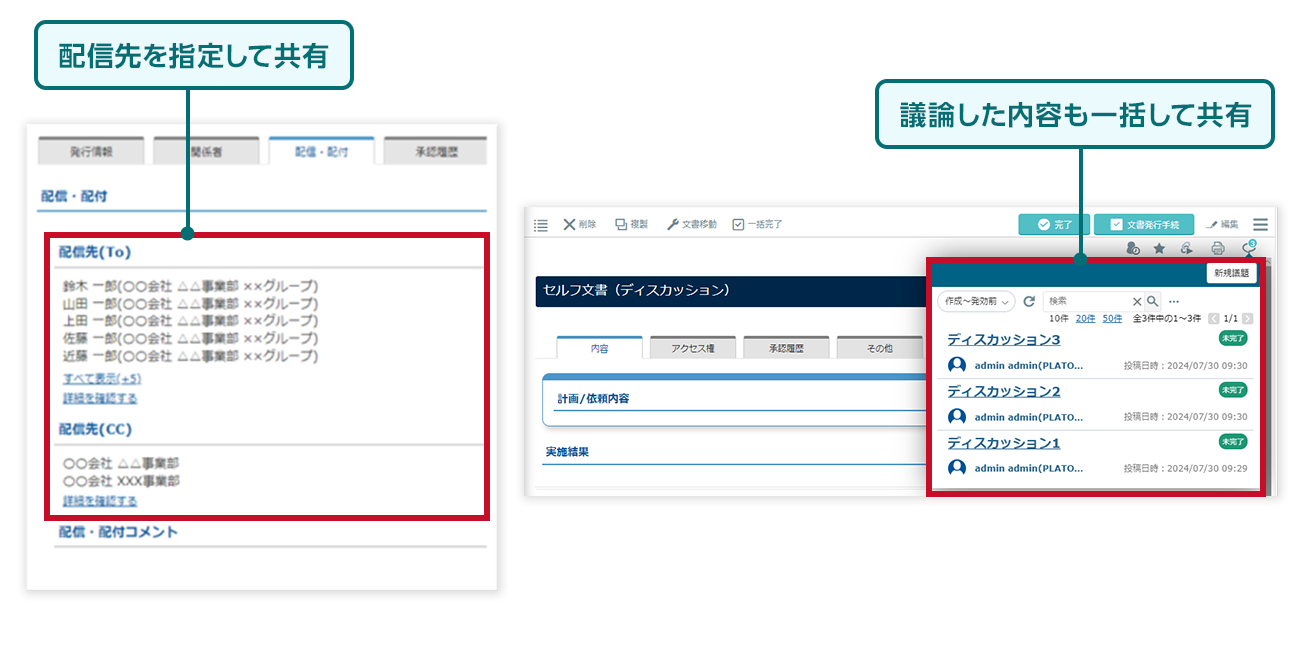The width and height of the screenshot is (1300, 650).
Task: Click the user silhouette icon next to admin admin(PLATO
Action: [x=956, y=365]
